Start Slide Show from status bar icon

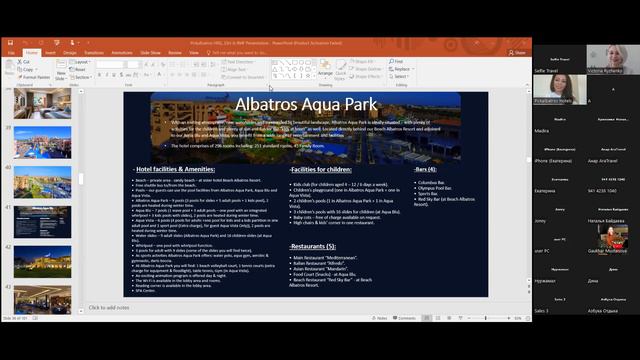tap(460, 318)
